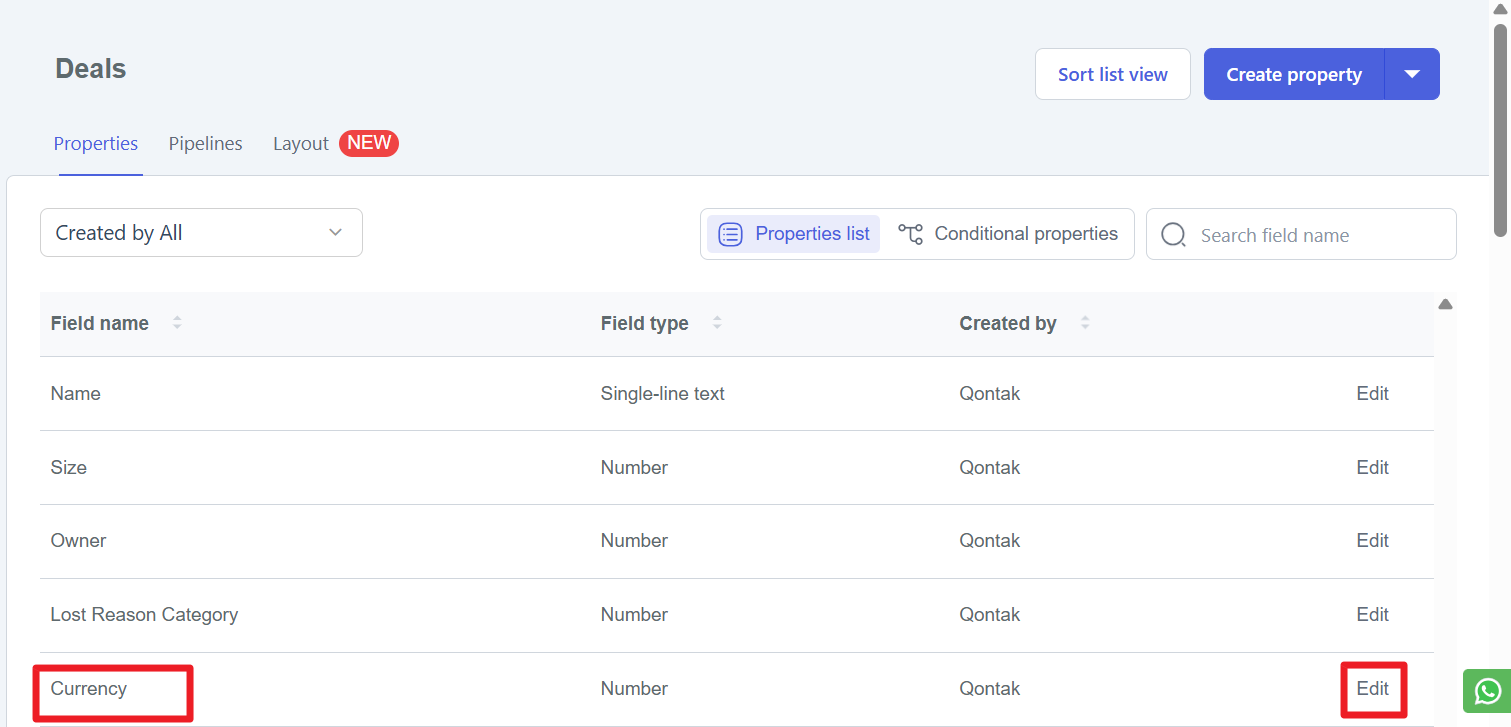This screenshot has width=1511, height=727.
Task: Switch to Properties list view
Action: tap(794, 234)
